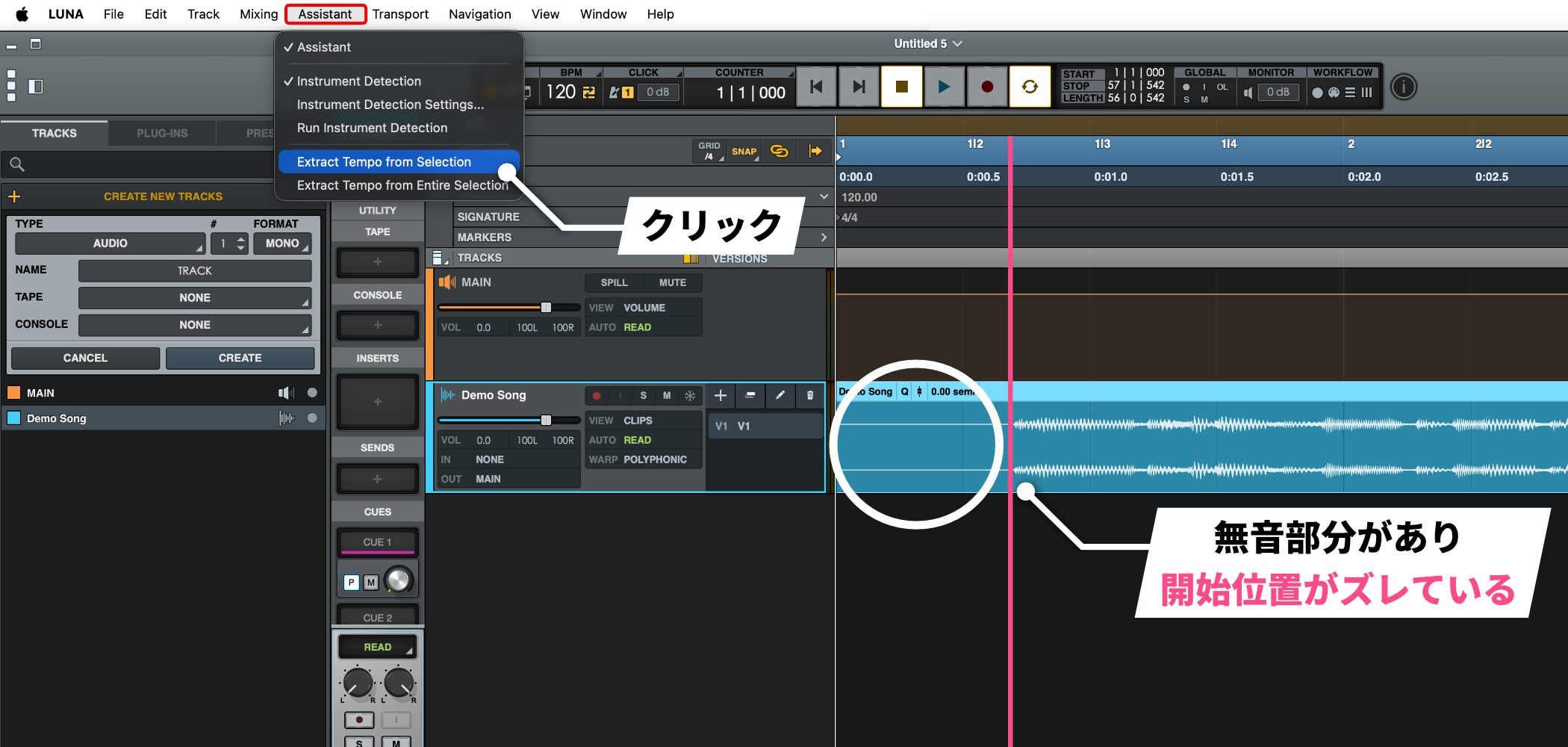Viewport: 1568px width, 747px height.
Task: Click the link icon next to SNAP
Action: point(779,152)
